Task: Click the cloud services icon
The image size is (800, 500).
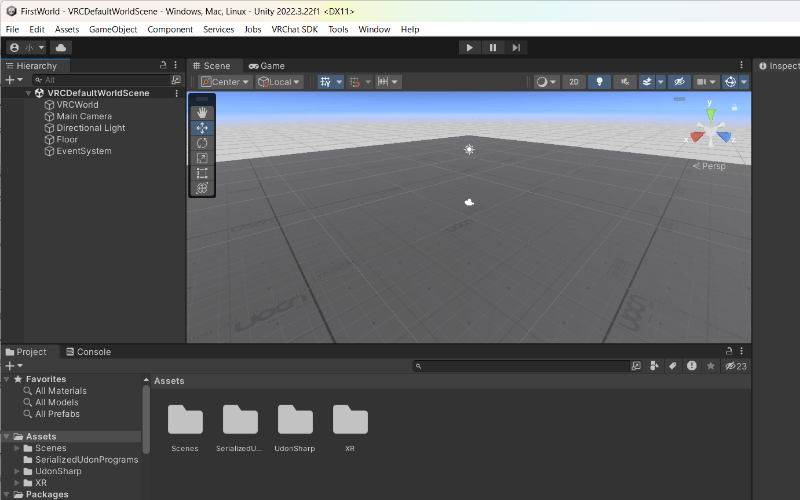Action: [x=61, y=47]
